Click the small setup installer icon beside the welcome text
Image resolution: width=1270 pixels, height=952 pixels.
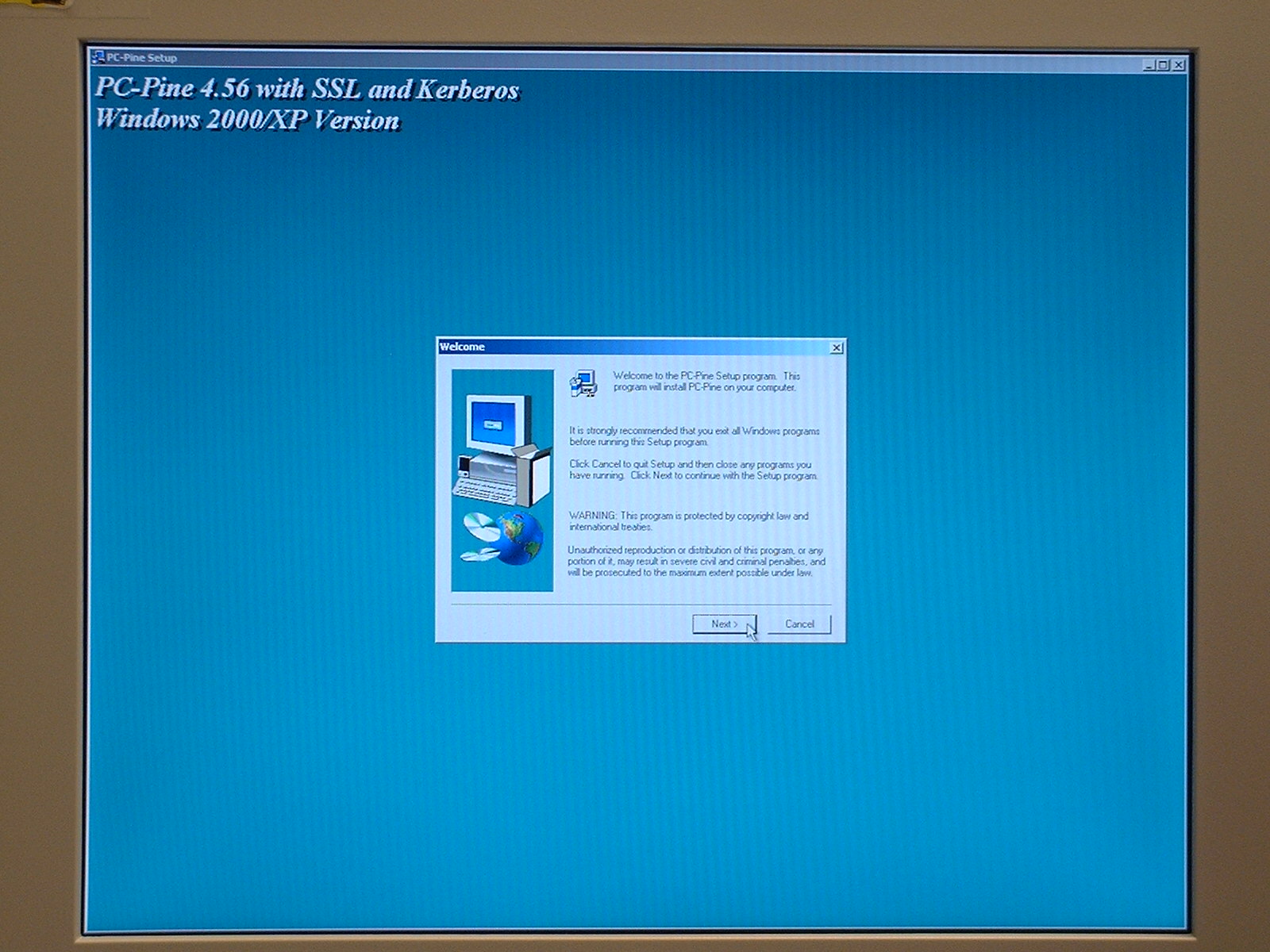pyautogui.click(x=583, y=383)
